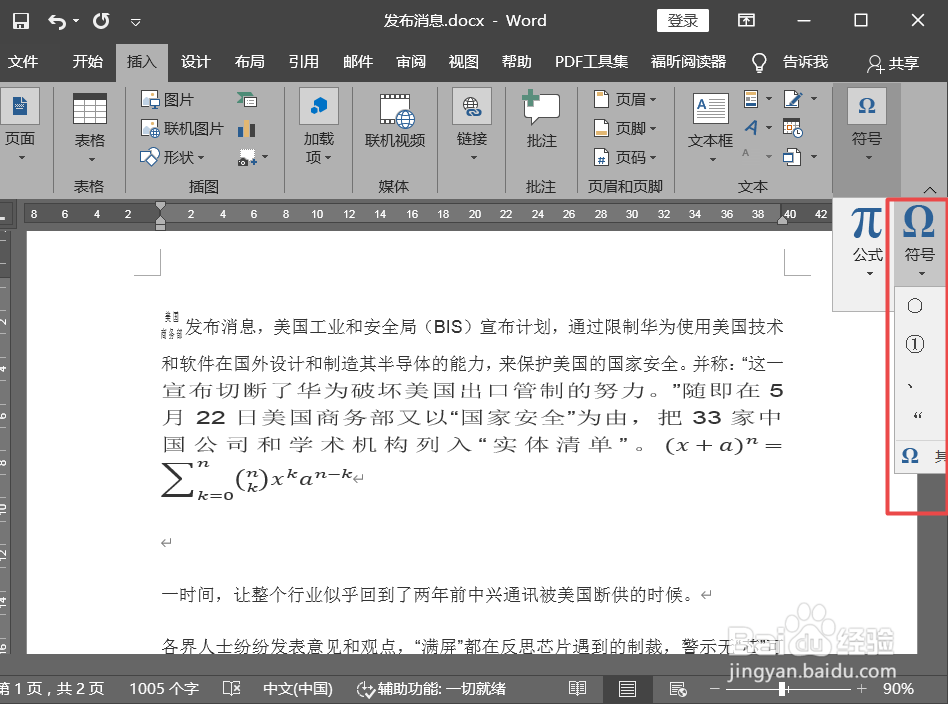This screenshot has height=704, width=948.
Task: Switch to the 设计 tab
Action: [x=195, y=62]
